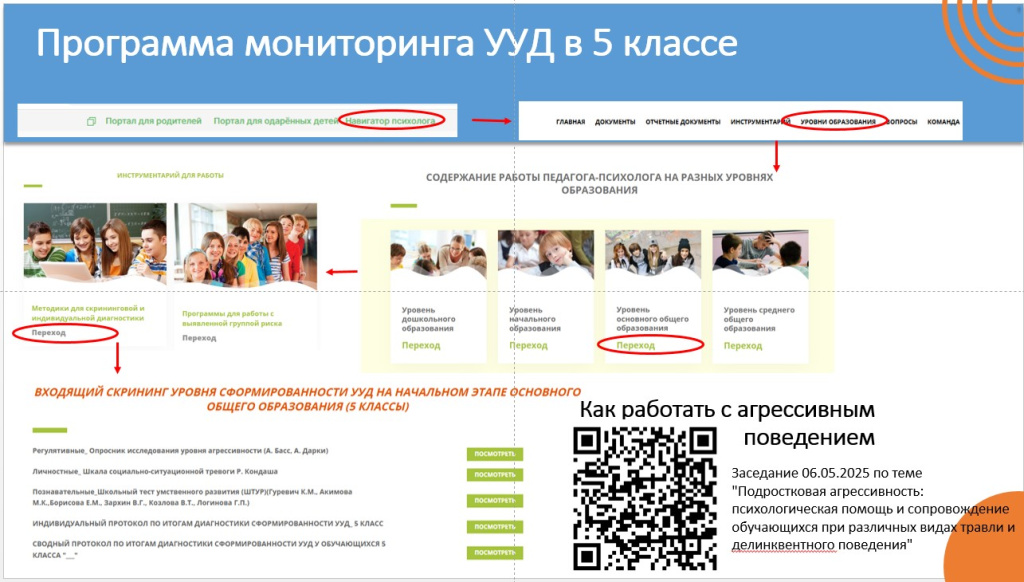Click ПОСМОТРЕТЬ for ИНДИВИДУАЛЬНЫЙ ПРОТОКОЛ
1024x582 pixels.
pos(495,527)
